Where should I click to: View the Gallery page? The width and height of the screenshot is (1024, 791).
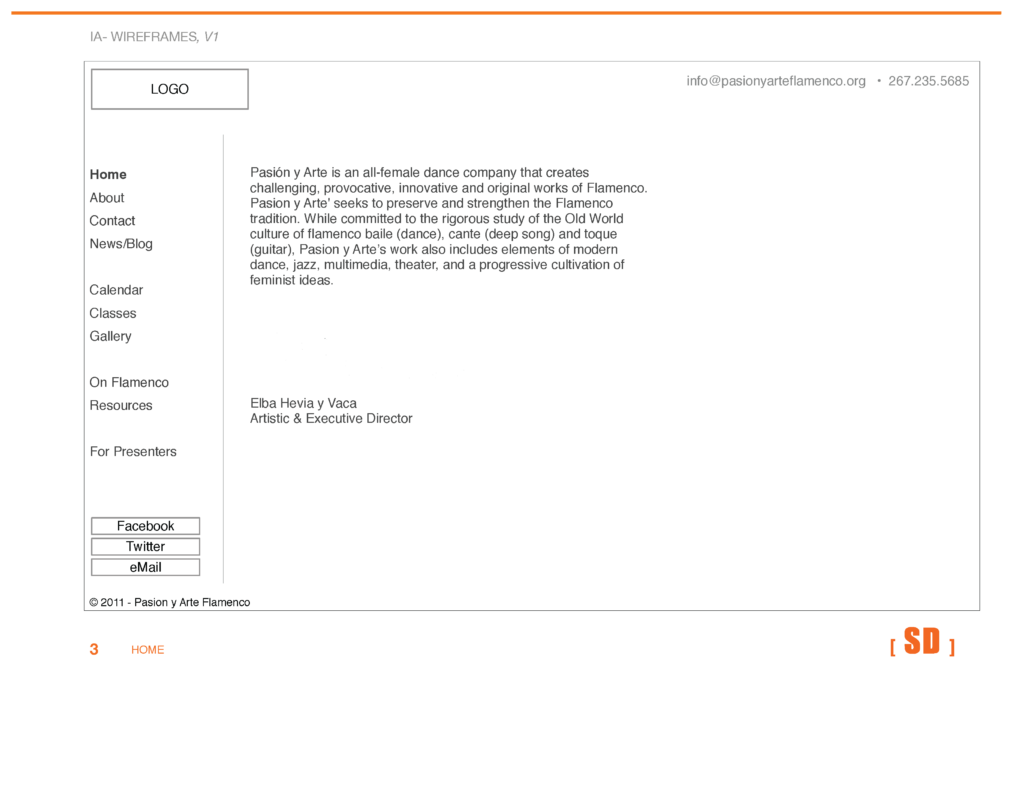tap(110, 336)
